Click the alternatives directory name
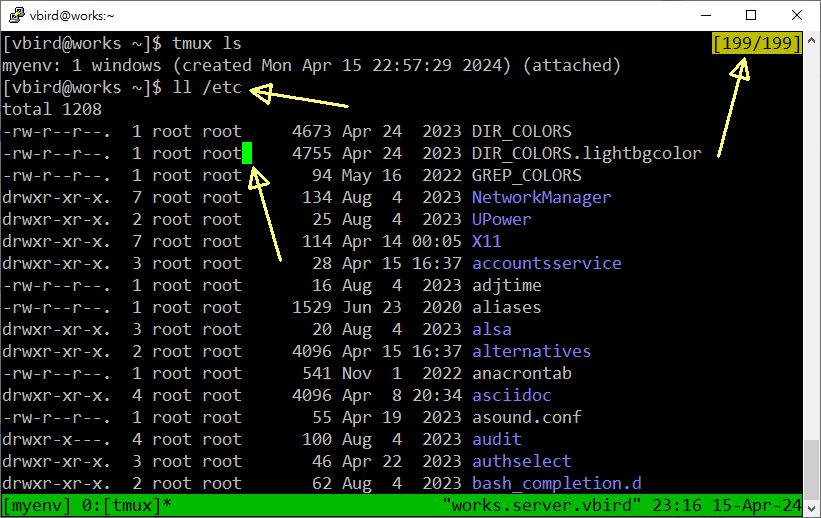Image resolution: width=821 pixels, height=518 pixels. click(531, 351)
